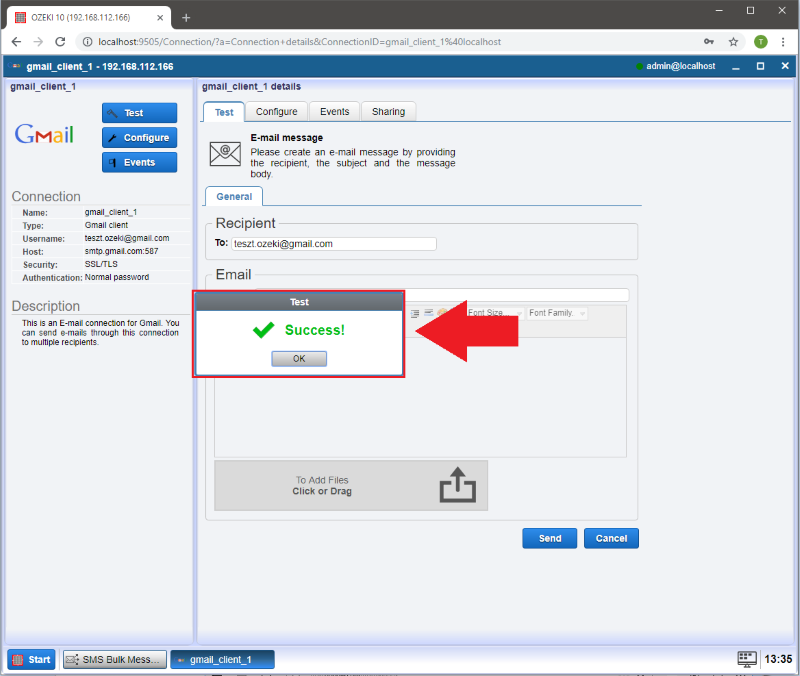The width and height of the screenshot is (800, 676).
Task: Switch to the Configure tab
Action: click(x=276, y=112)
